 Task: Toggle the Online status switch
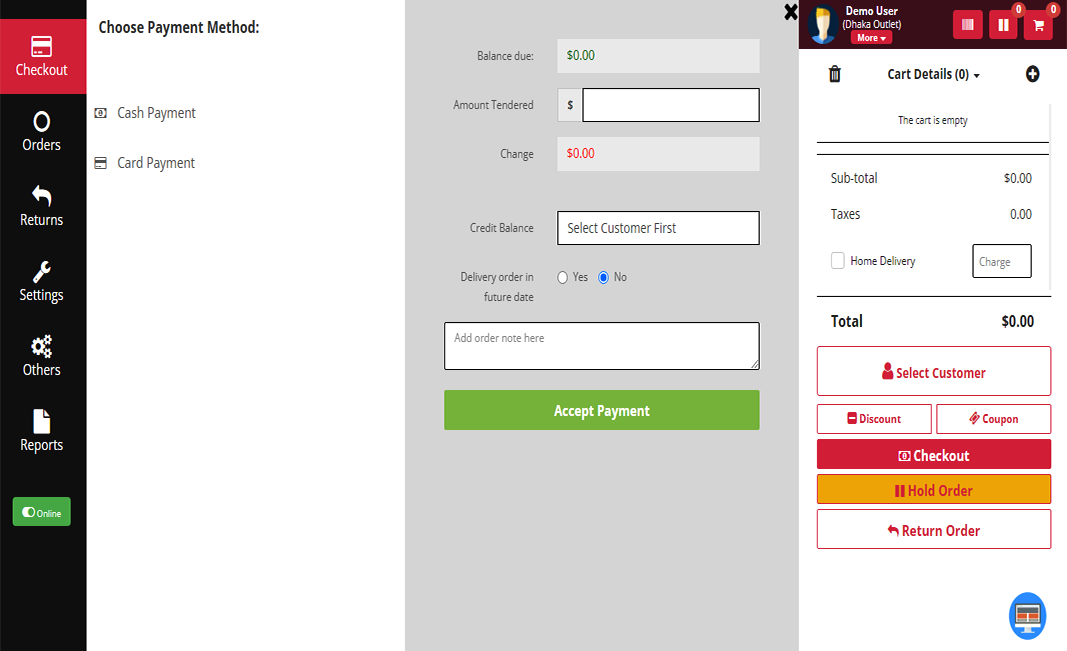tap(41, 512)
